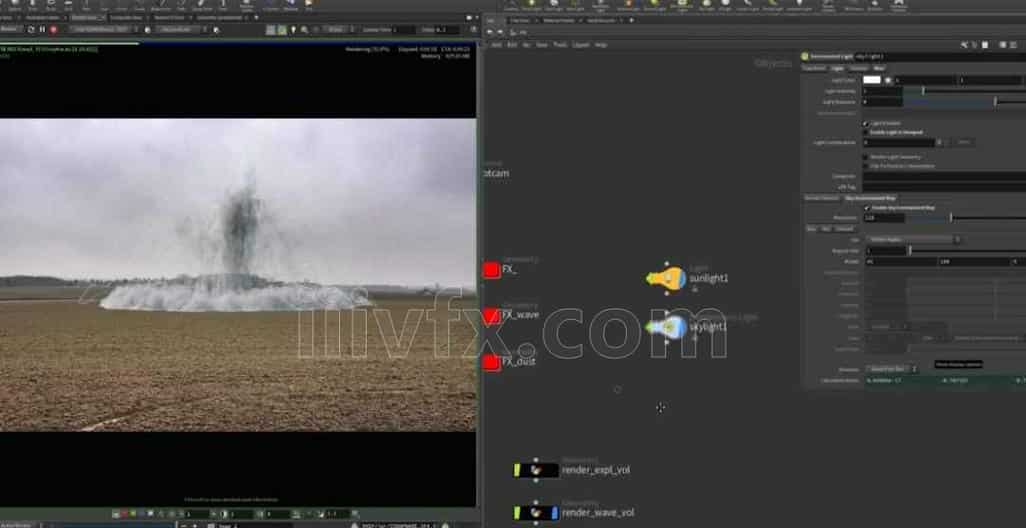The height and width of the screenshot is (528, 1026).
Task: Click the LPE Tag input field
Action: coord(944,187)
